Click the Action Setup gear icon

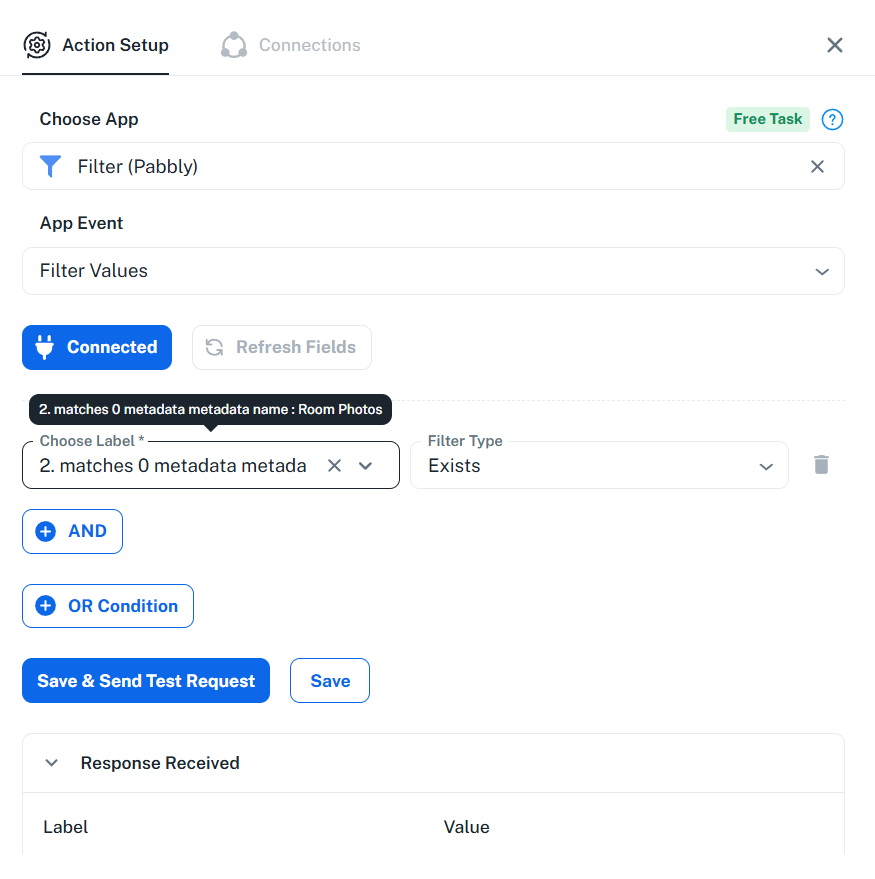tap(37, 45)
